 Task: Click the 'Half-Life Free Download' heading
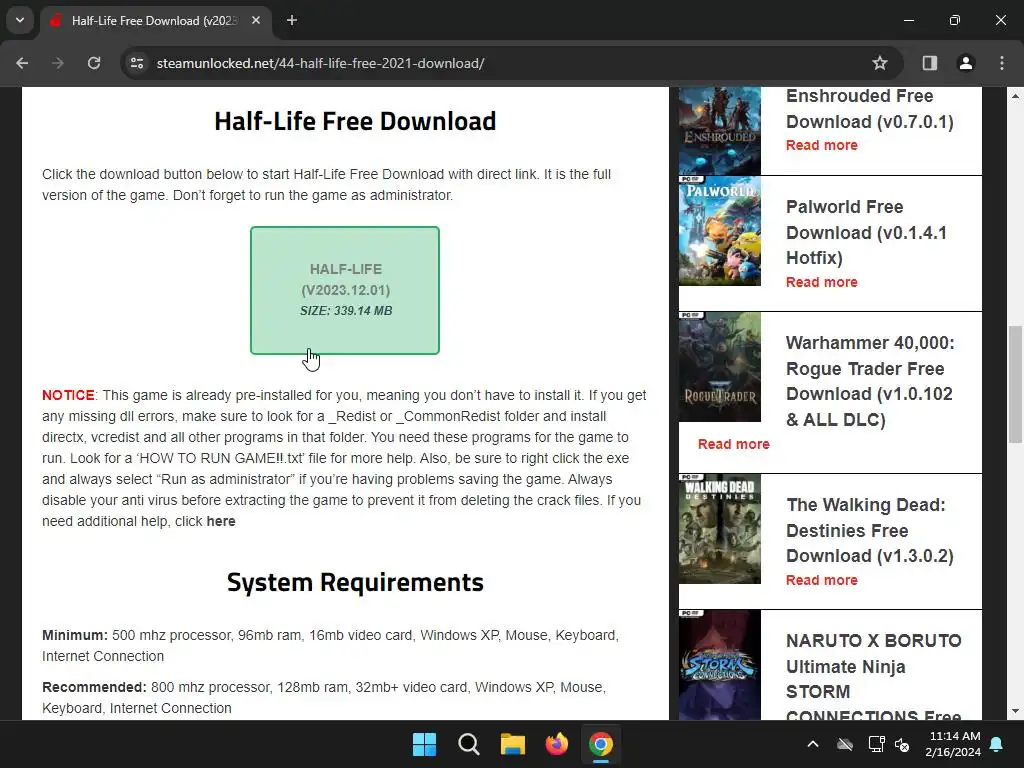[355, 121]
